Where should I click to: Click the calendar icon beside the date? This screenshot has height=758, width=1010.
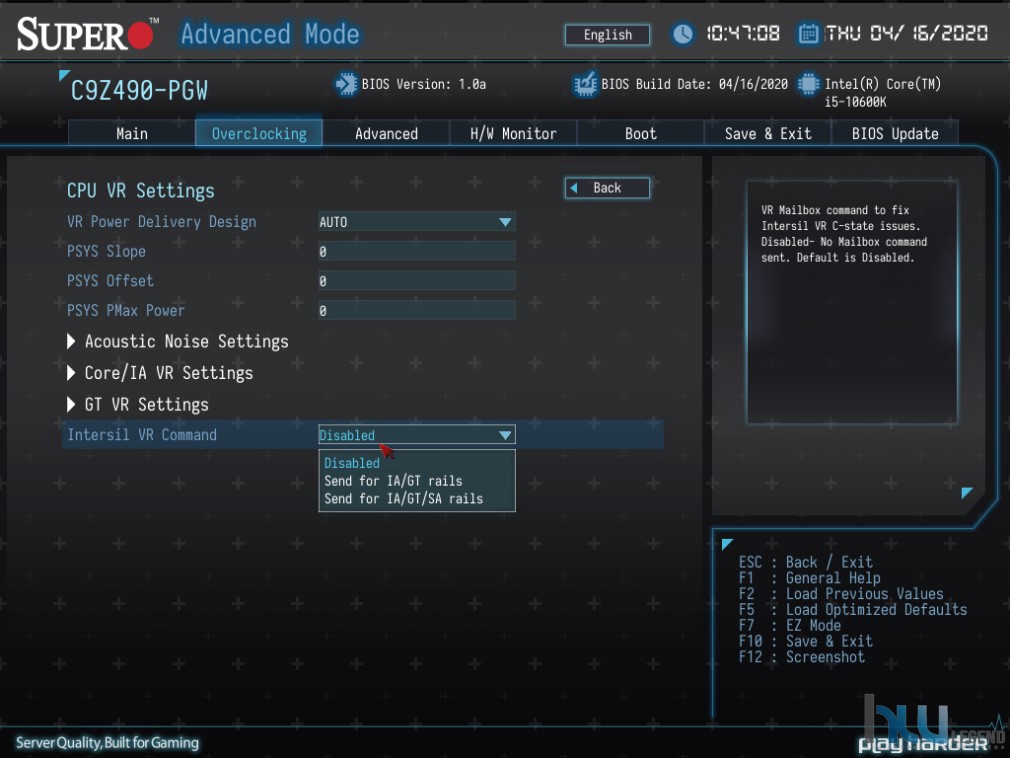[808, 33]
